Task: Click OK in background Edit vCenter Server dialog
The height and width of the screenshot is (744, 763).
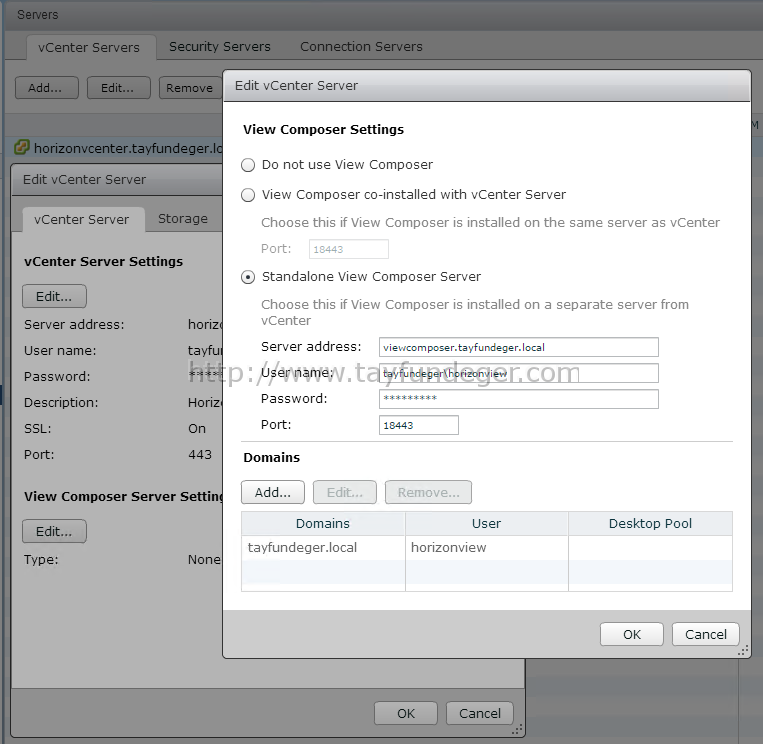Action: click(x=406, y=713)
